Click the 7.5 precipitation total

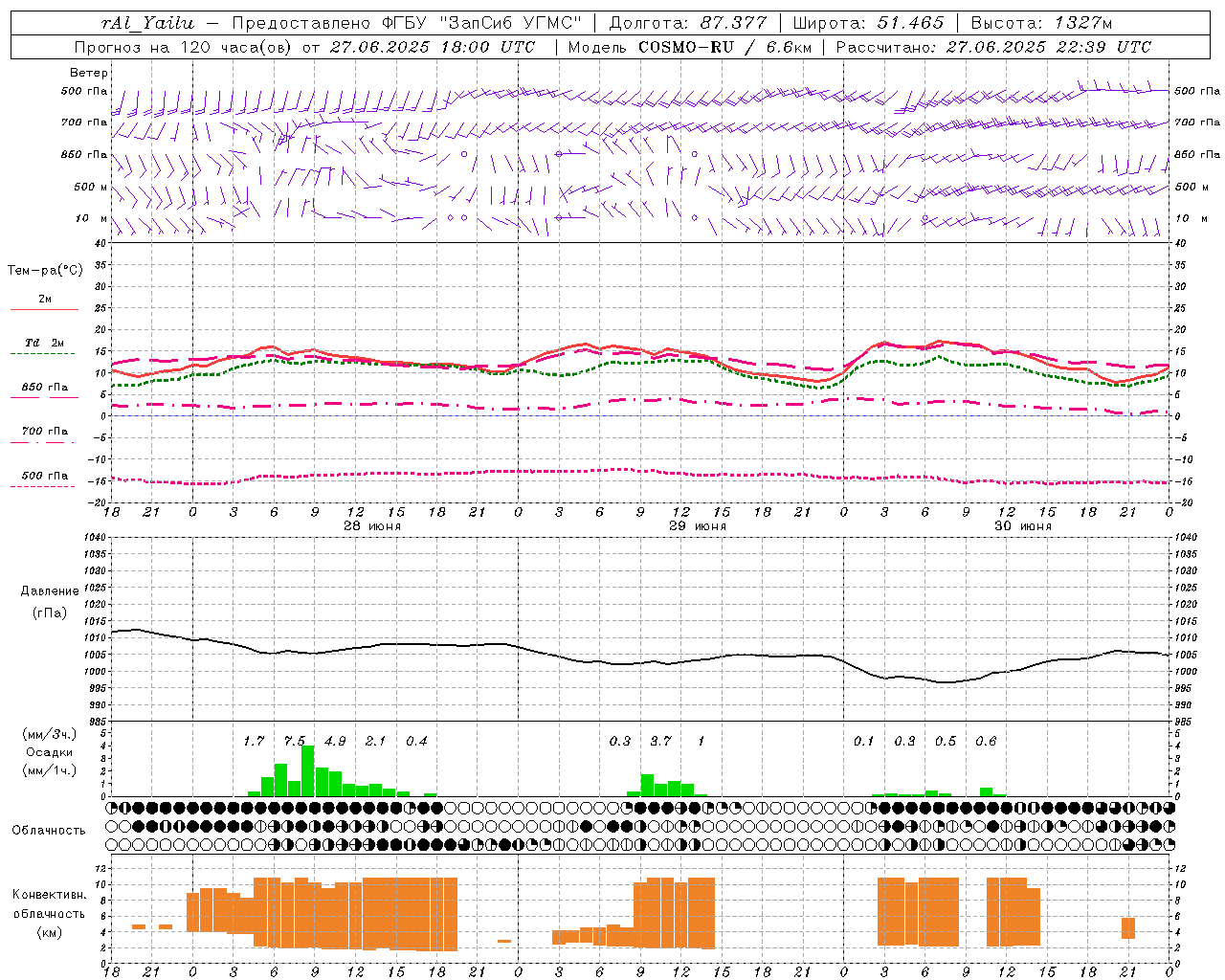(295, 741)
